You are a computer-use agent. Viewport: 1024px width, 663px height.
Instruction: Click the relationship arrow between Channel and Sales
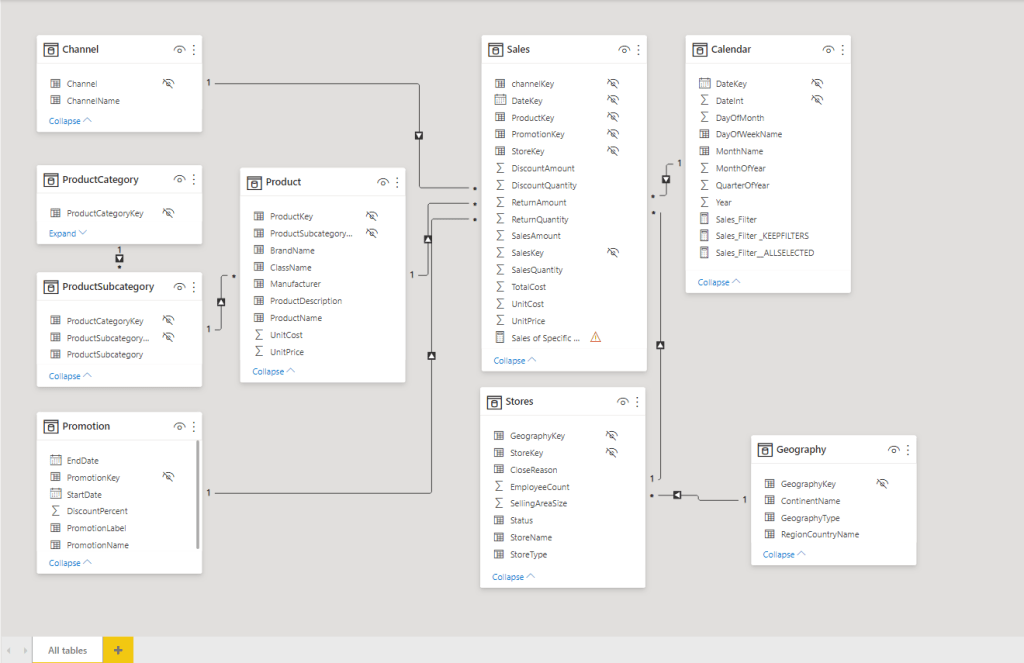click(x=419, y=135)
